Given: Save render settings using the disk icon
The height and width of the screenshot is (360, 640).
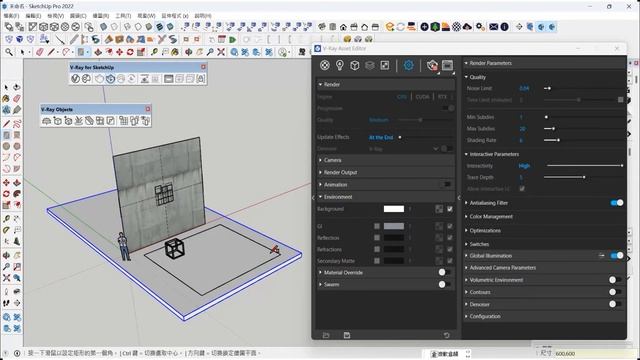Looking at the screenshot, I should point(347,335).
